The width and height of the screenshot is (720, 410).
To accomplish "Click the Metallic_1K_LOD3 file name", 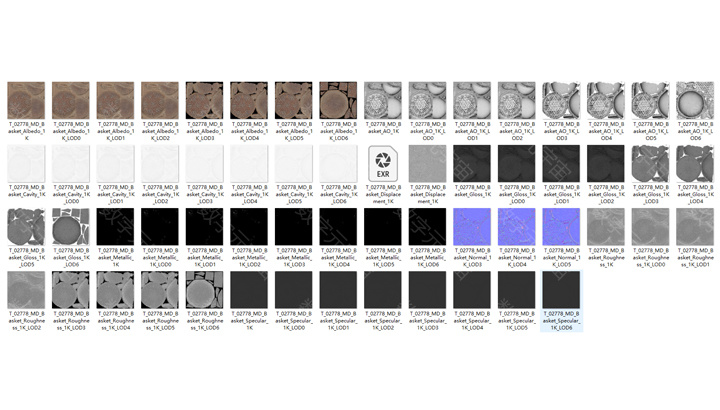I will coord(293,258).
